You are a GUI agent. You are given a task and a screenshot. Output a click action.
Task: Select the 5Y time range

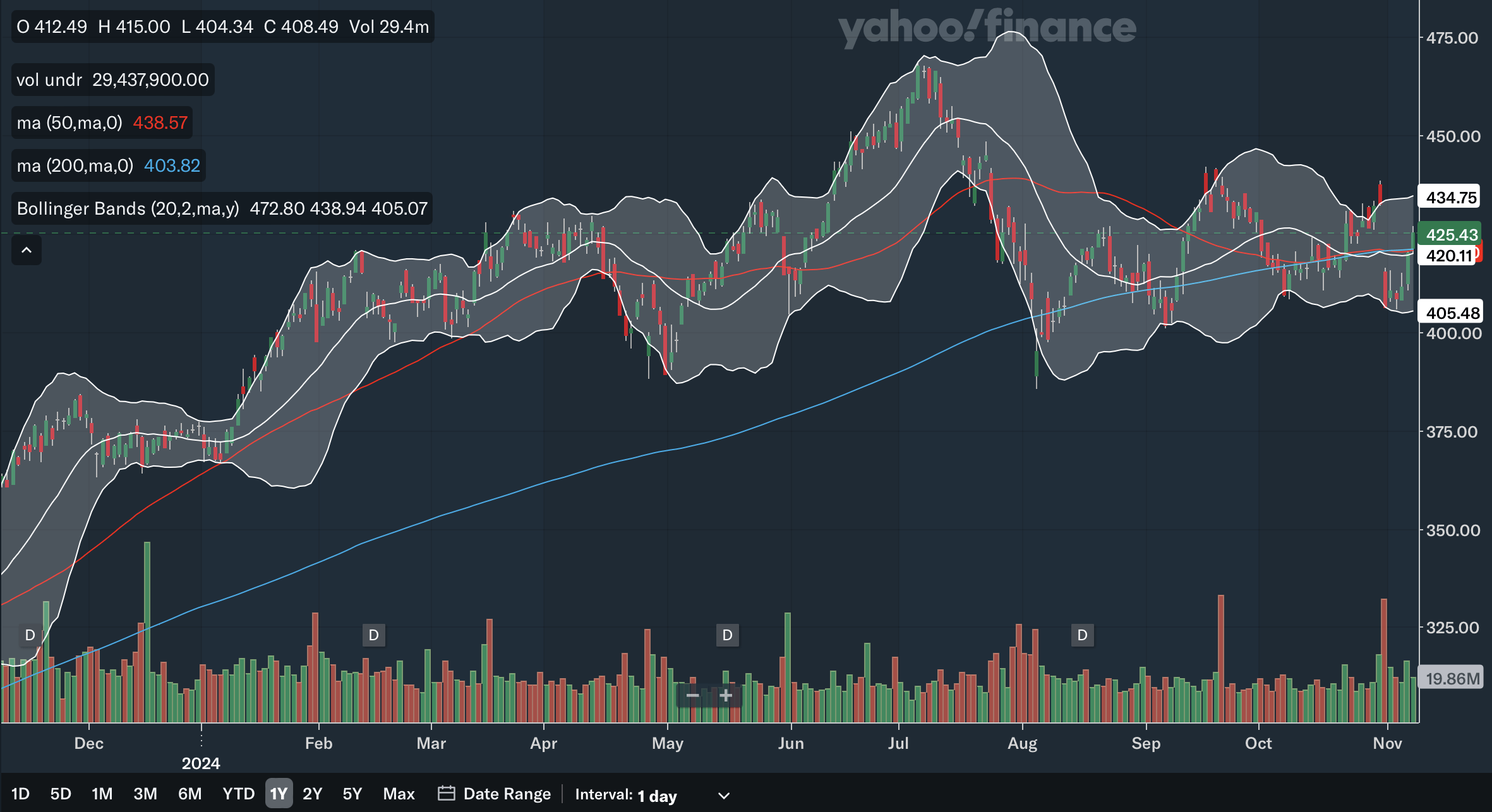click(x=352, y=794)
